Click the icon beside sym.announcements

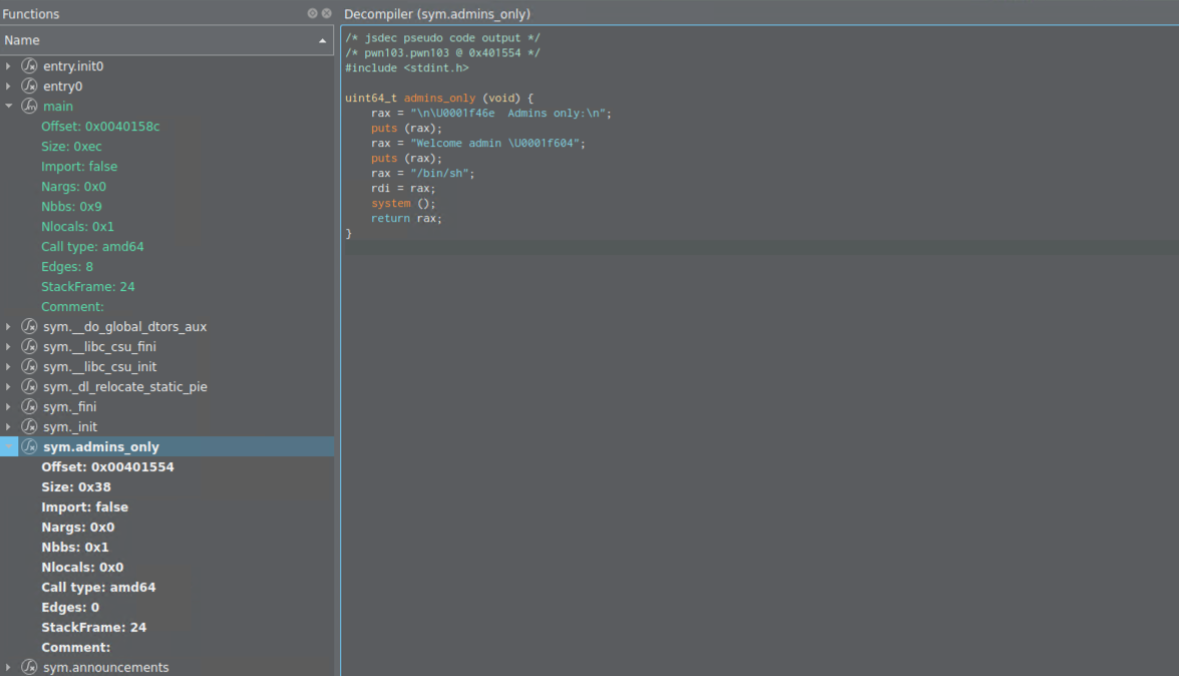[29, 667]
